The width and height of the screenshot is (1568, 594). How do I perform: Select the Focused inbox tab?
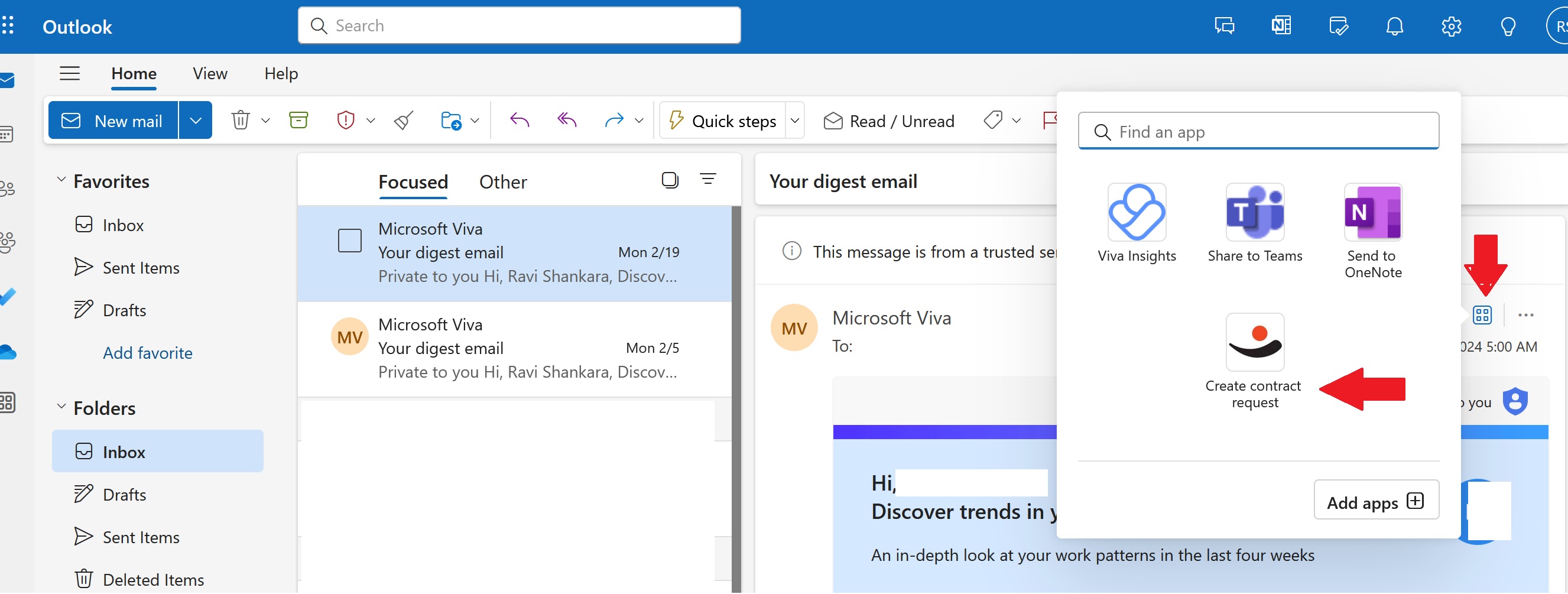(x=413, y=182)
